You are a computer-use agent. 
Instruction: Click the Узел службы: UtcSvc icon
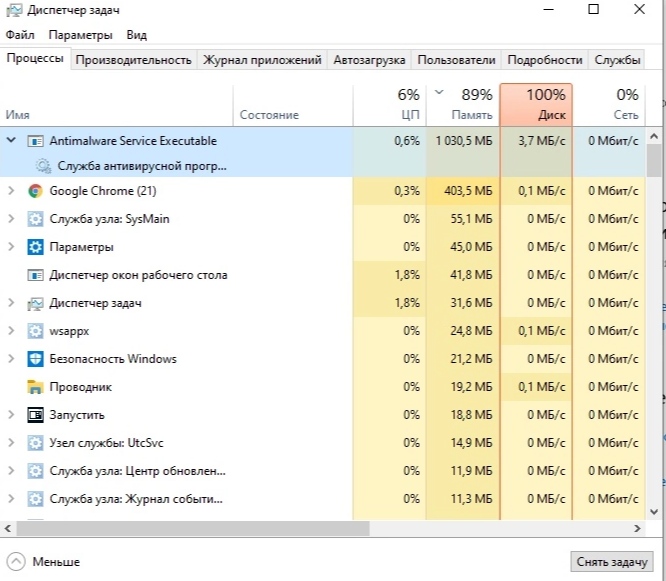pos(35,443)
